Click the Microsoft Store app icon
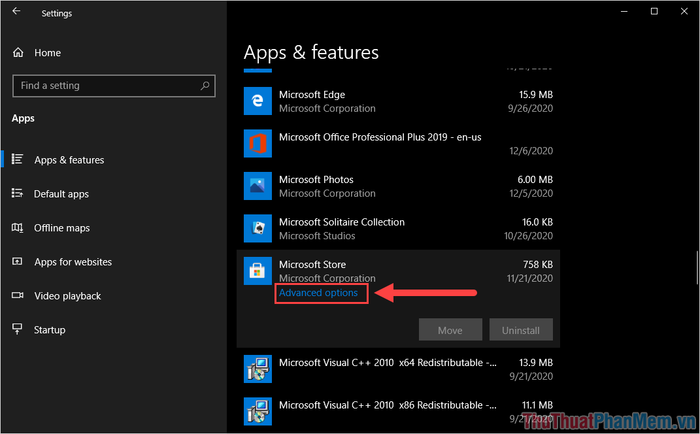The width and height of the screenshot is (700, 434). 258,271
